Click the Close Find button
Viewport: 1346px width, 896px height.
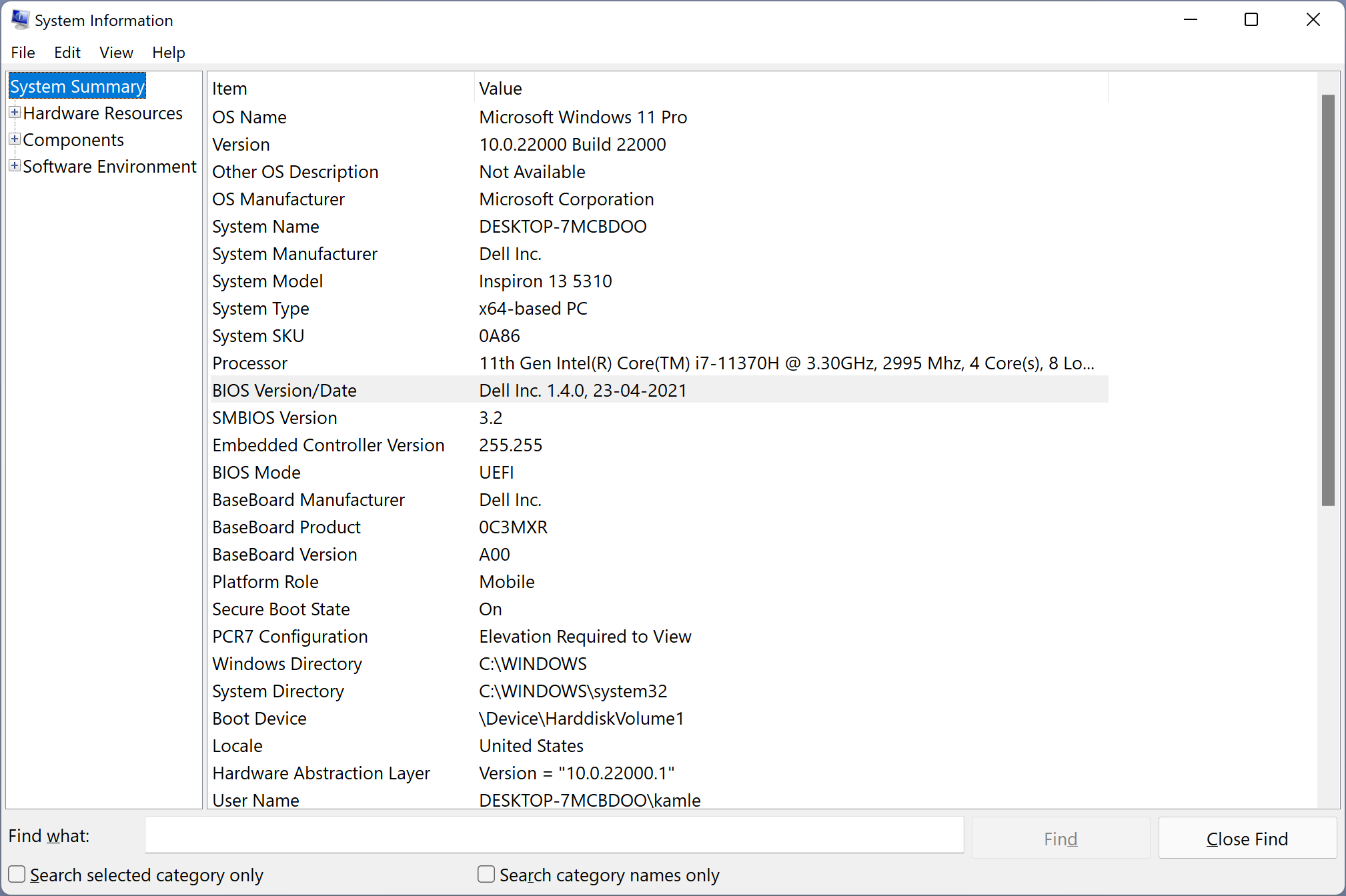pyautogui.click(x=1247, y=838)
